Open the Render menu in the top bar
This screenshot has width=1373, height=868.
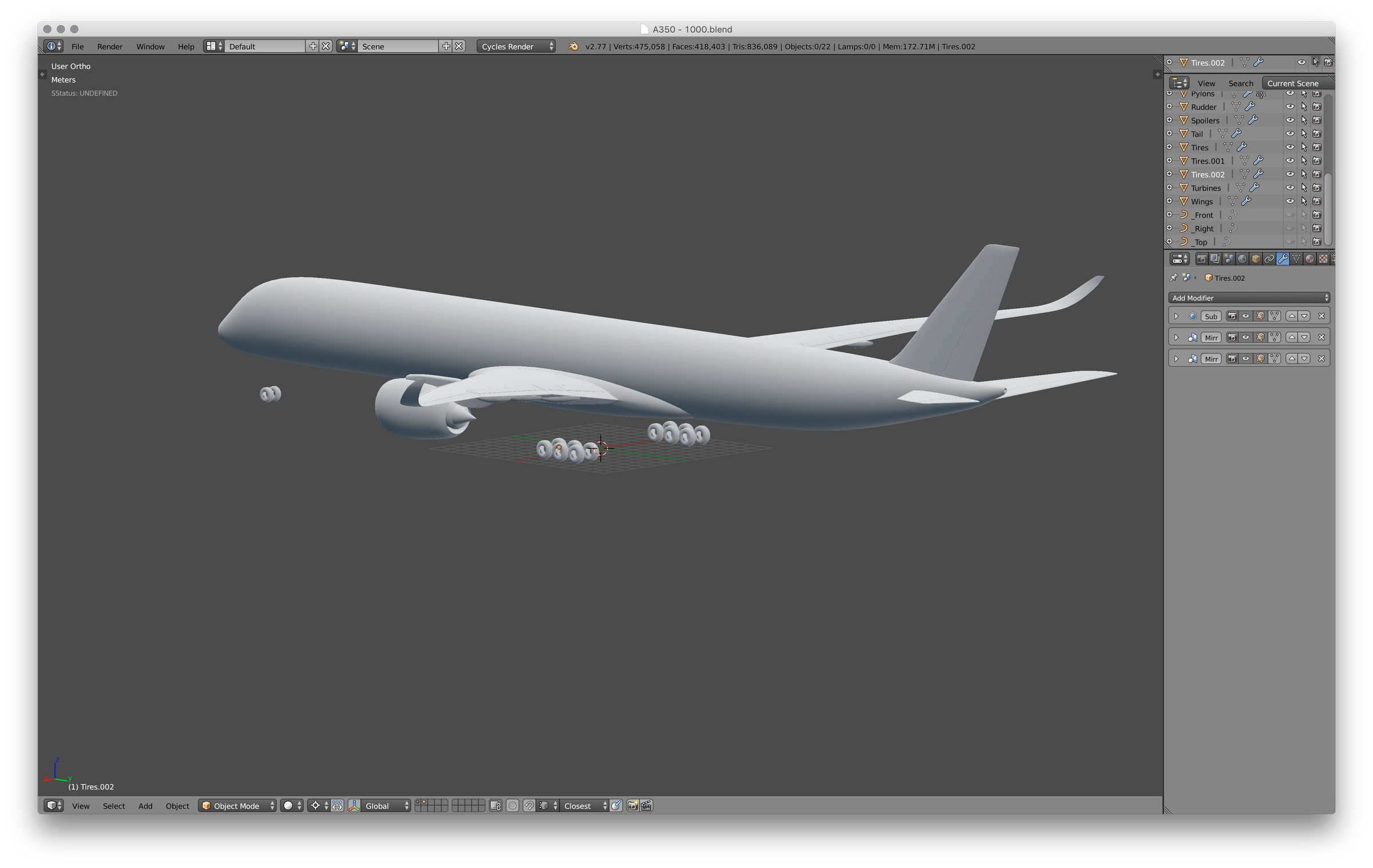click(x=110, y=47)
